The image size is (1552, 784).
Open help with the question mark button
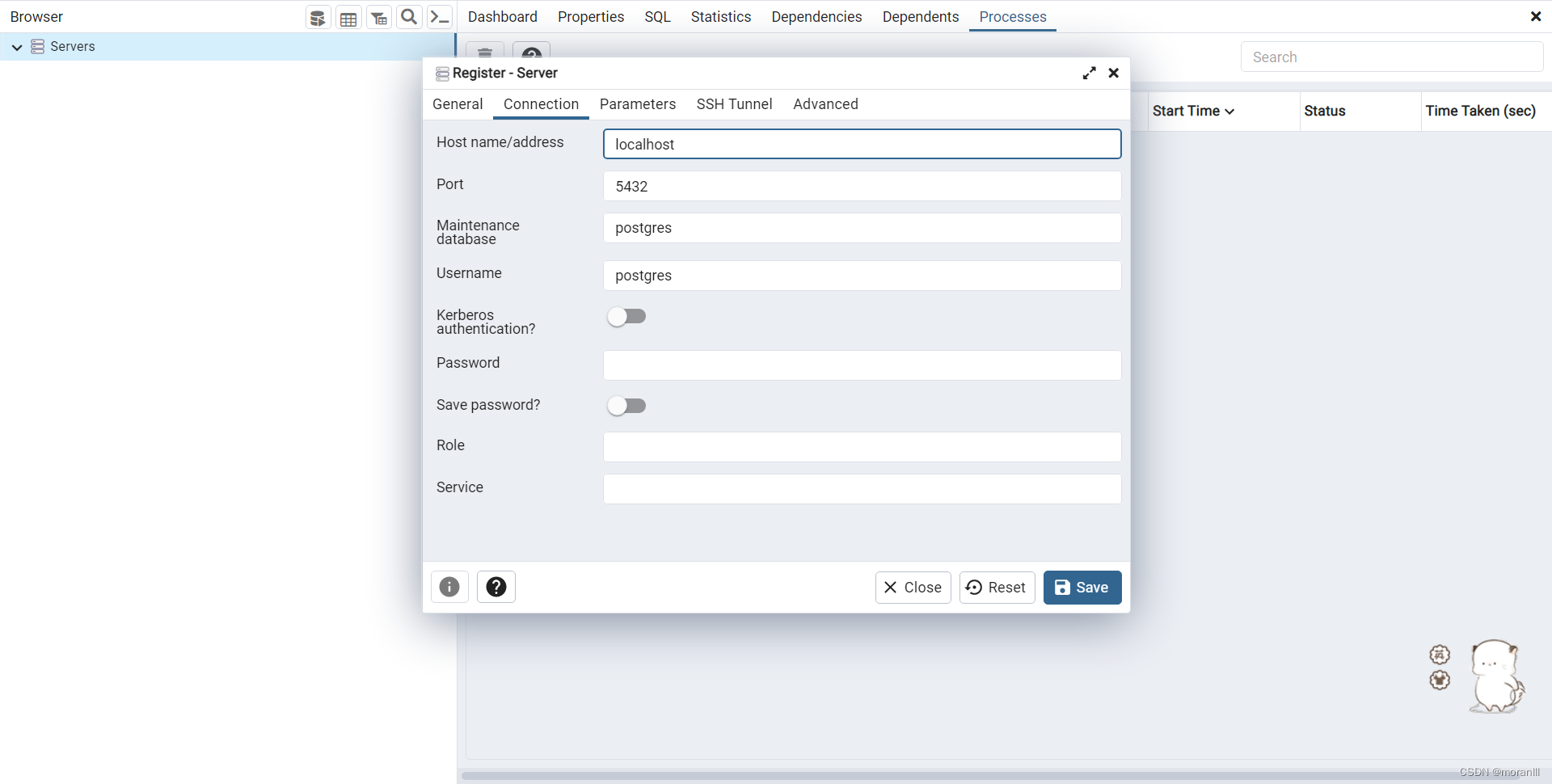[496, 587]
